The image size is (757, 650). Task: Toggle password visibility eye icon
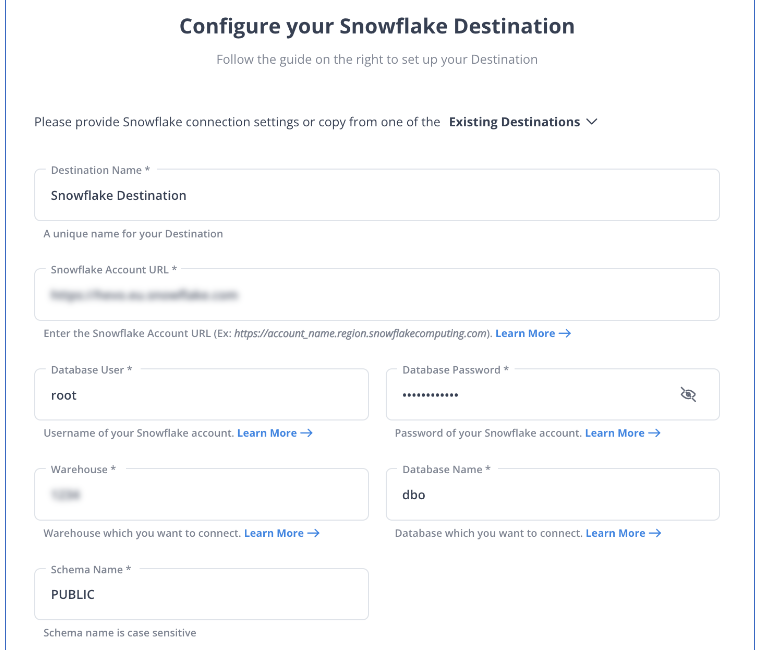(688, 395)
